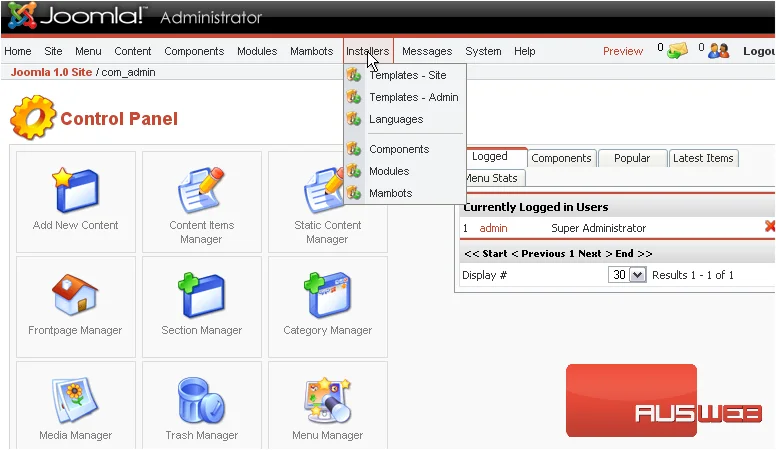Choose Mambots from Installers dropdown list
The image size is (776, 450).
tap(390, 193)
